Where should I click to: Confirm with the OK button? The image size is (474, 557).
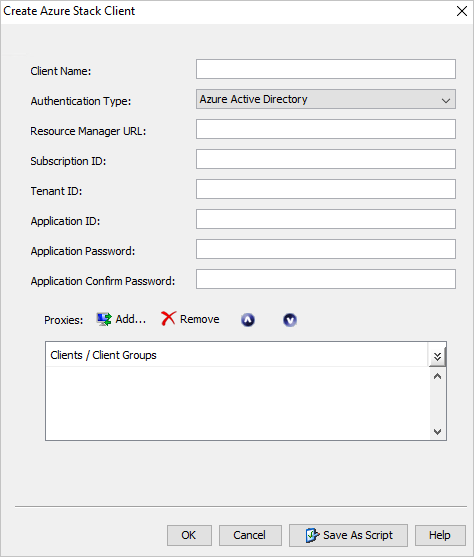pyautogui.click(x=189, y=535)
